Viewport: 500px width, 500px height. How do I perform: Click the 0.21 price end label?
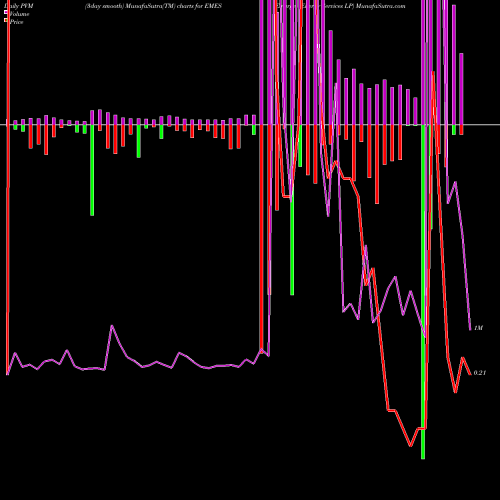(479, 373)
